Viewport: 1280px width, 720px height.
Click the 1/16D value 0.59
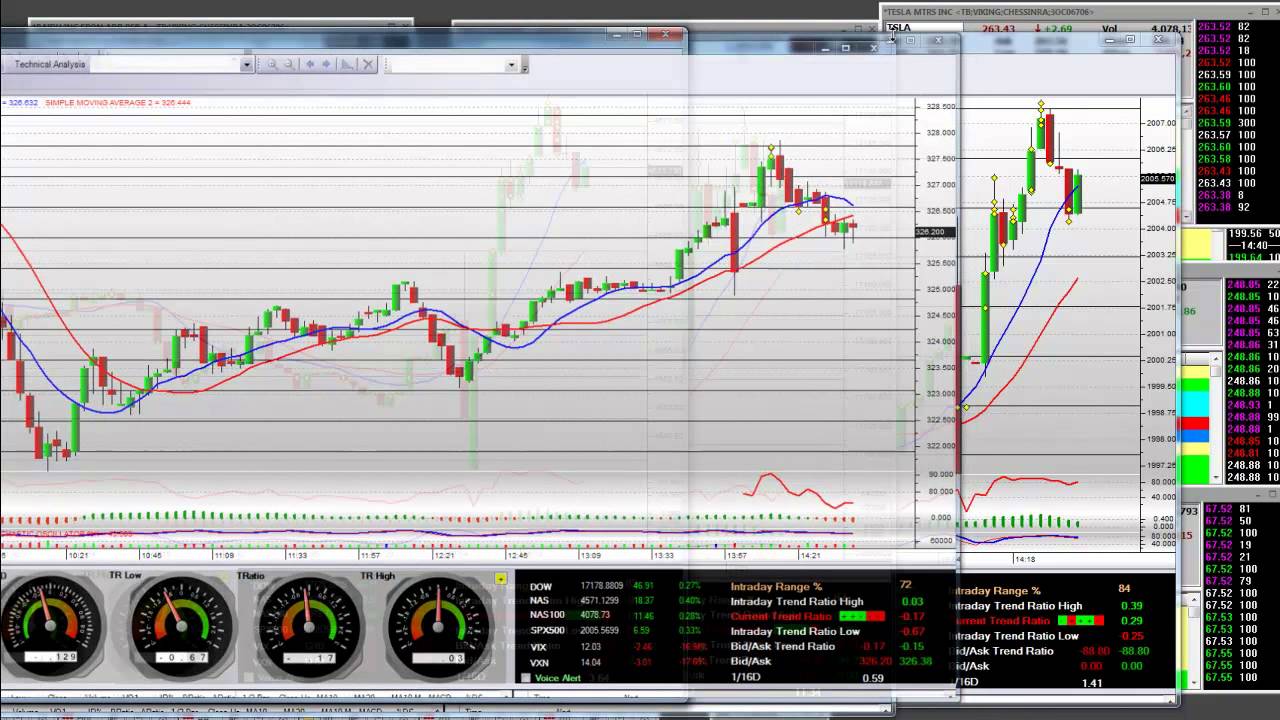[872, 678]
